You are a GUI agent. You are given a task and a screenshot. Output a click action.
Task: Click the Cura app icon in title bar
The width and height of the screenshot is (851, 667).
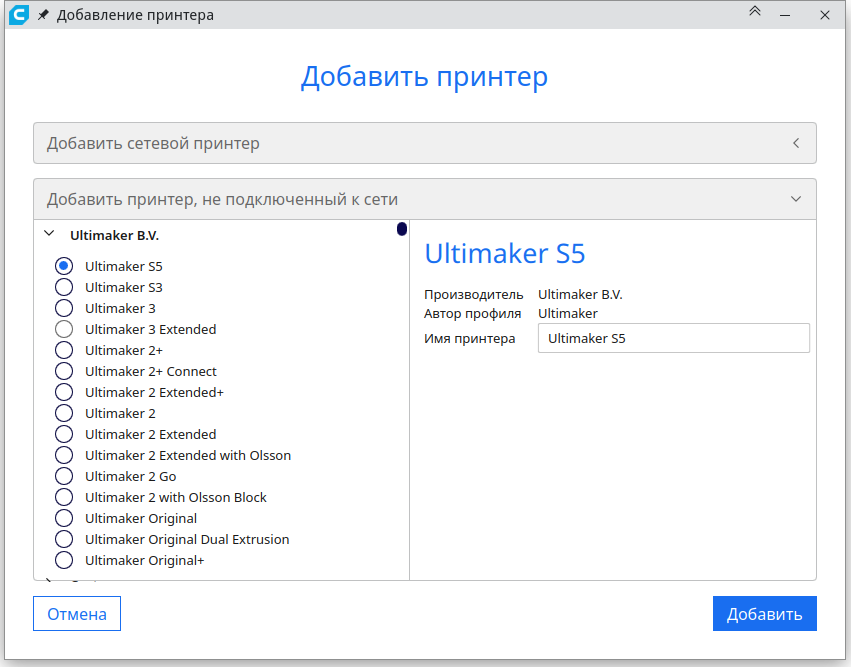pyautogui.click(x=18, y=15)
